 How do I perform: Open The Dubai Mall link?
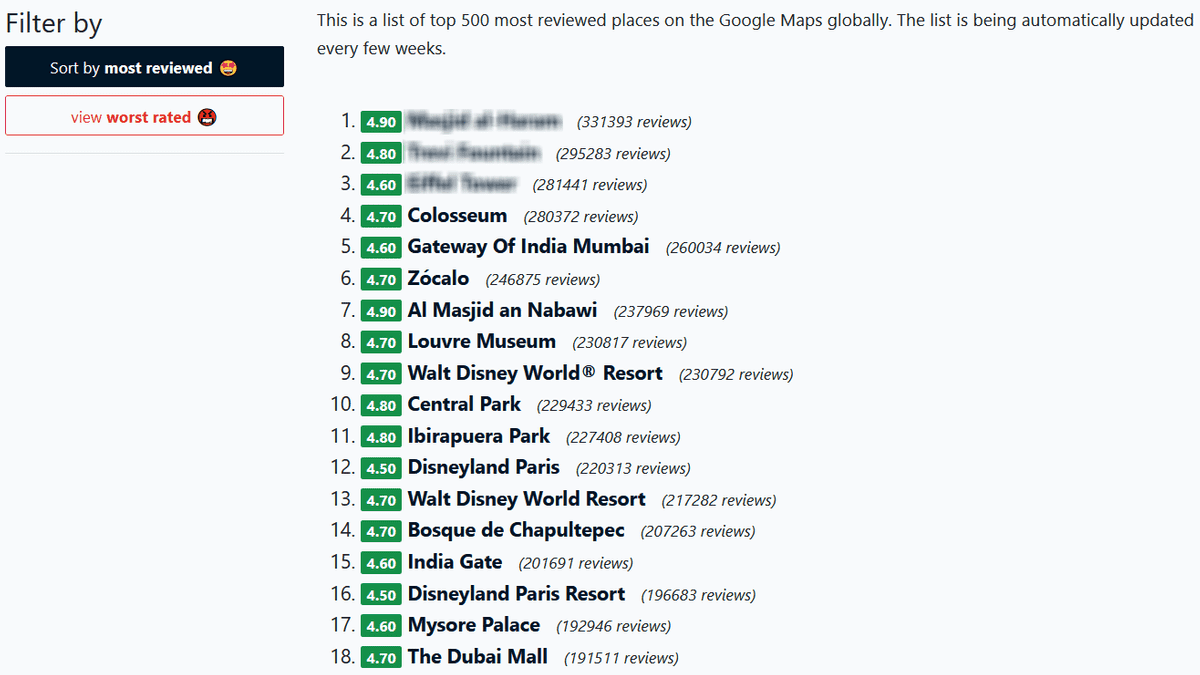tap(477, 656)
